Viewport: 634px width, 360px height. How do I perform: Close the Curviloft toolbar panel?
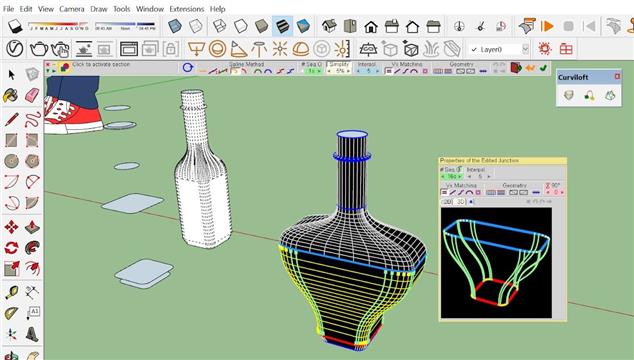tap(617, 76)
